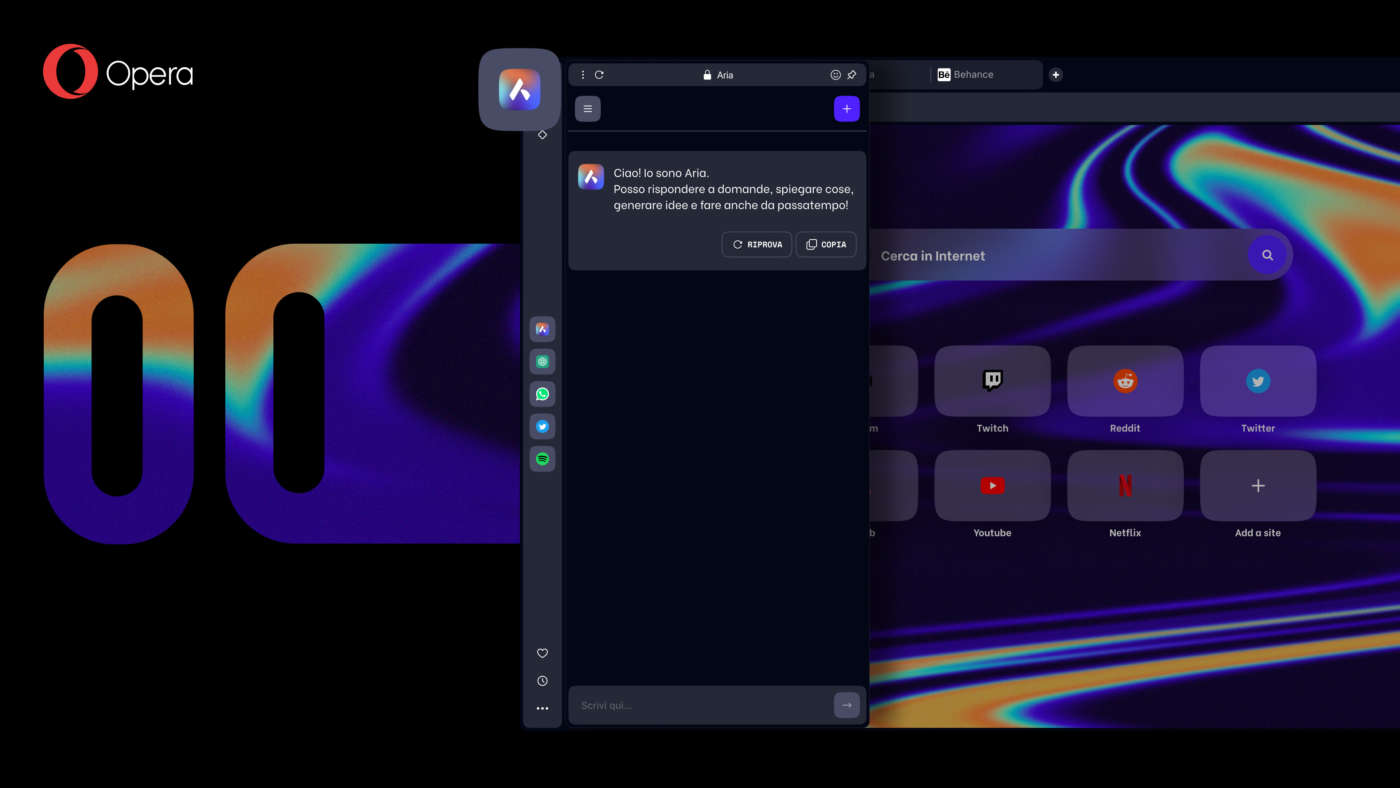Open the Netflix speed dial shortcut
The width and height of the screenshot is (1400, 788).
(1124, 485)
